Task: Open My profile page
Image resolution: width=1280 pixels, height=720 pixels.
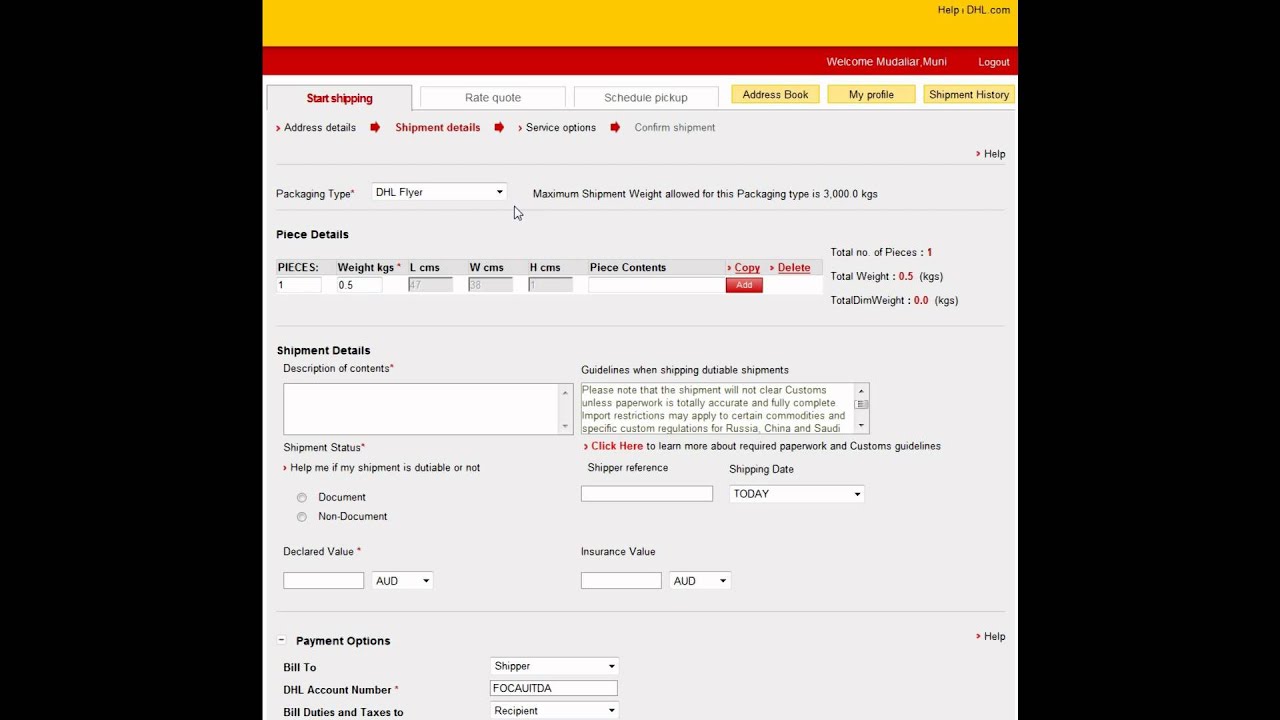Action: [871, 94]
